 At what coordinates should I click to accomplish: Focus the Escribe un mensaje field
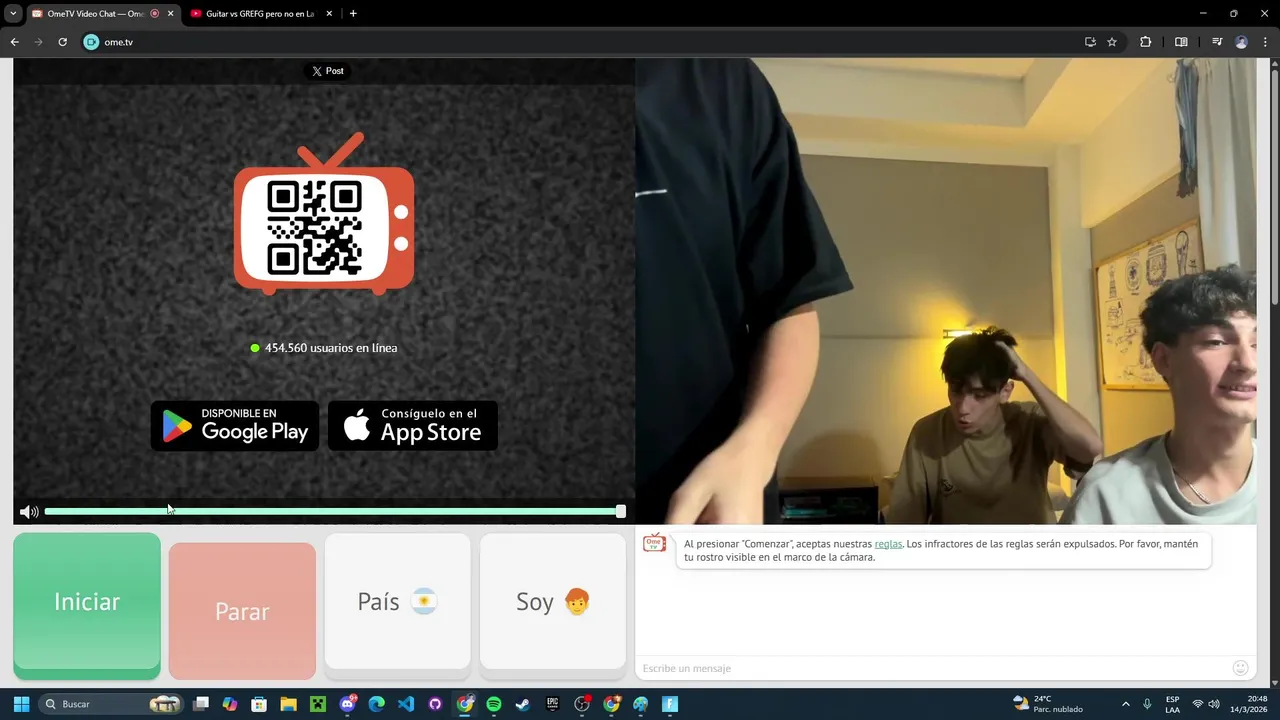point(930,668)
